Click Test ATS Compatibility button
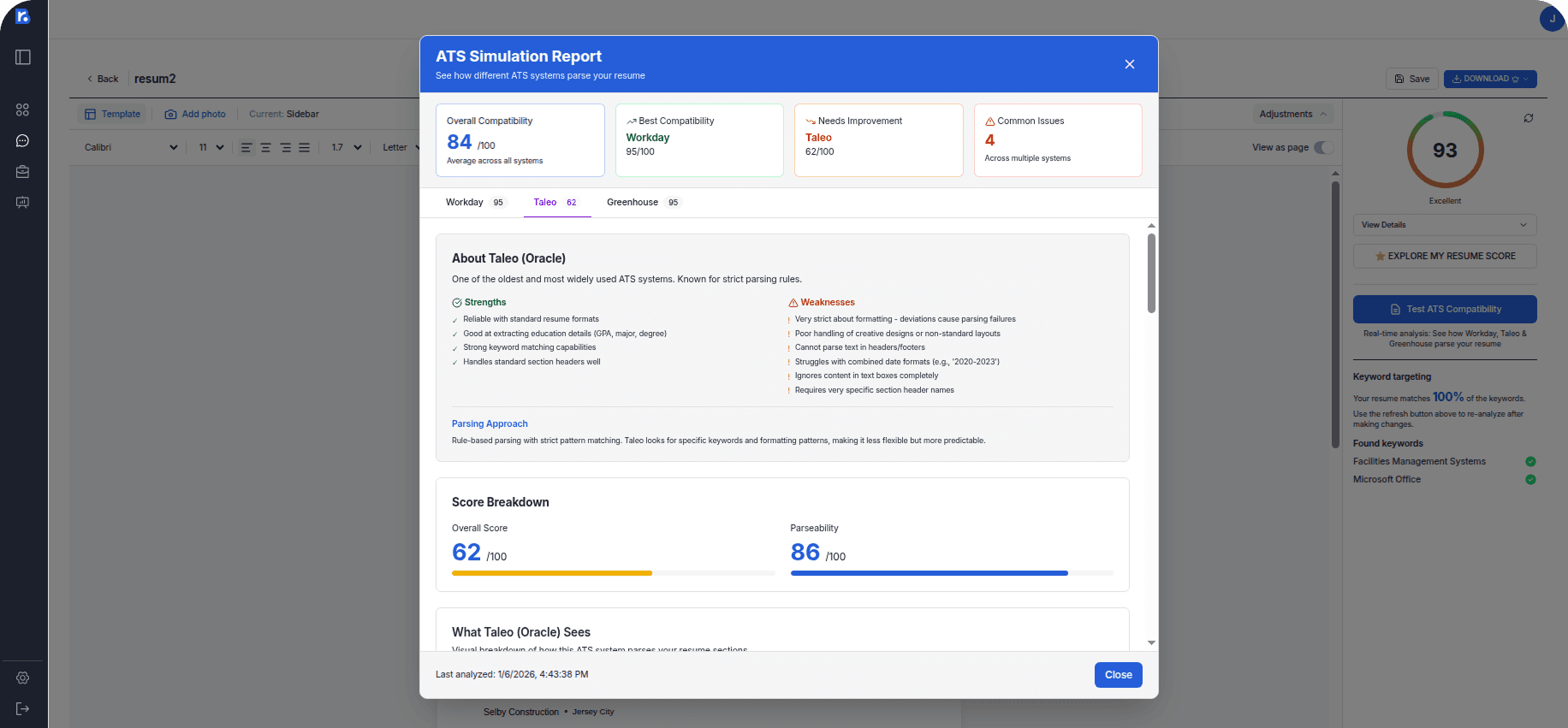This screenshot has width=1568, height=728. coord(1445,309)
